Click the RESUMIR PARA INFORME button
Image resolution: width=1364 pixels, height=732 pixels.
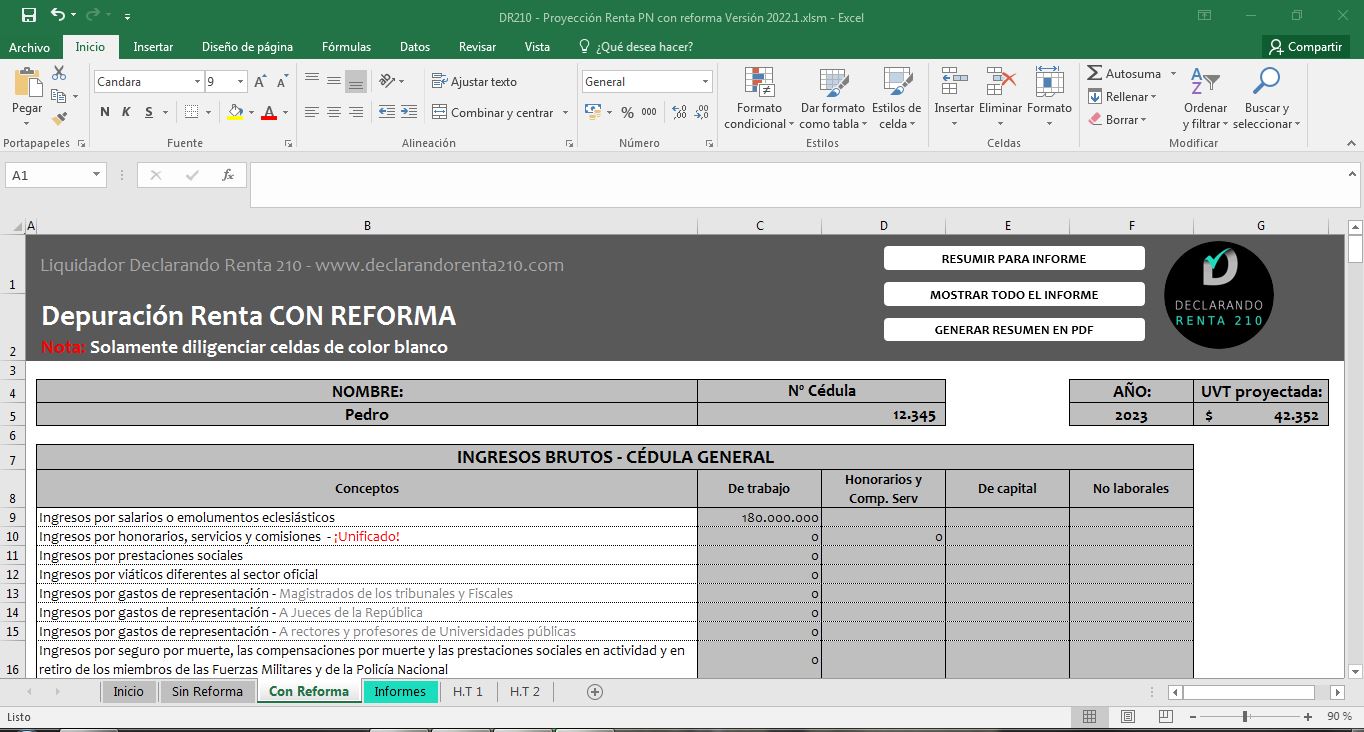(x=1014, y=258)
